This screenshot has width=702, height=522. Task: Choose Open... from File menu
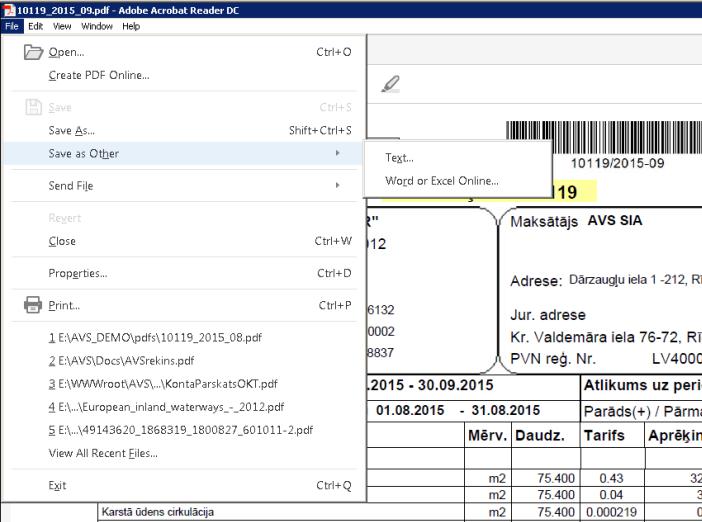[184, 52]
